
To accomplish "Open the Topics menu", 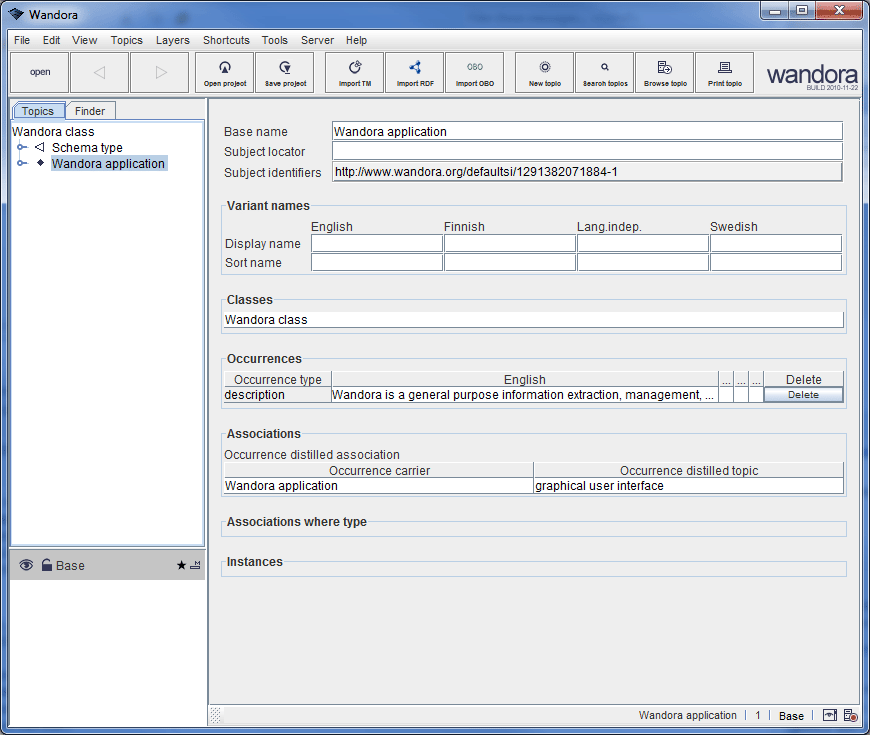I will (x=126, y=40).
